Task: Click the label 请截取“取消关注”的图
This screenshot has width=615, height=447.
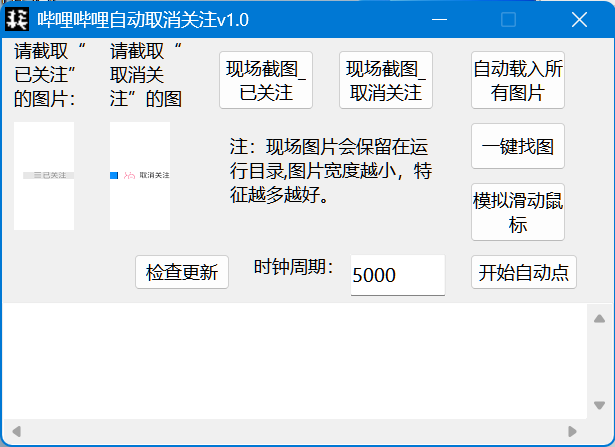Action: point(146,74)
